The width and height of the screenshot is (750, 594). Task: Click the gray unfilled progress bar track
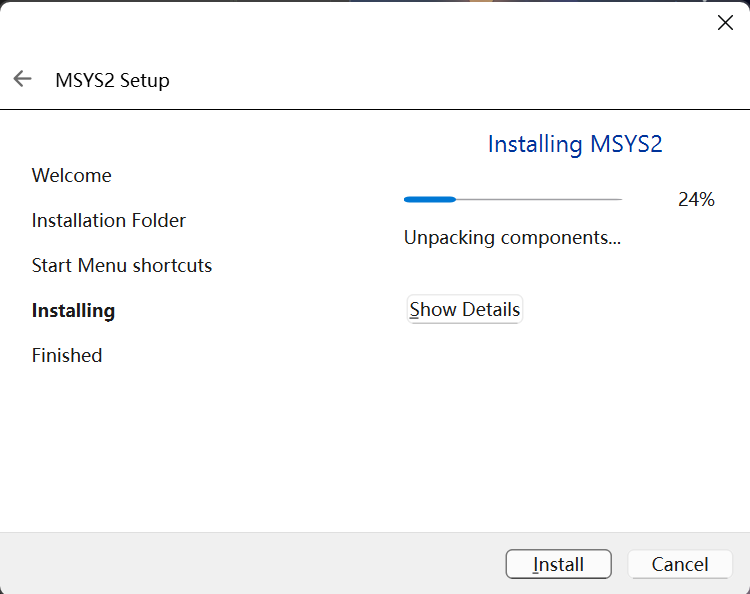click(x=540, y=200)
